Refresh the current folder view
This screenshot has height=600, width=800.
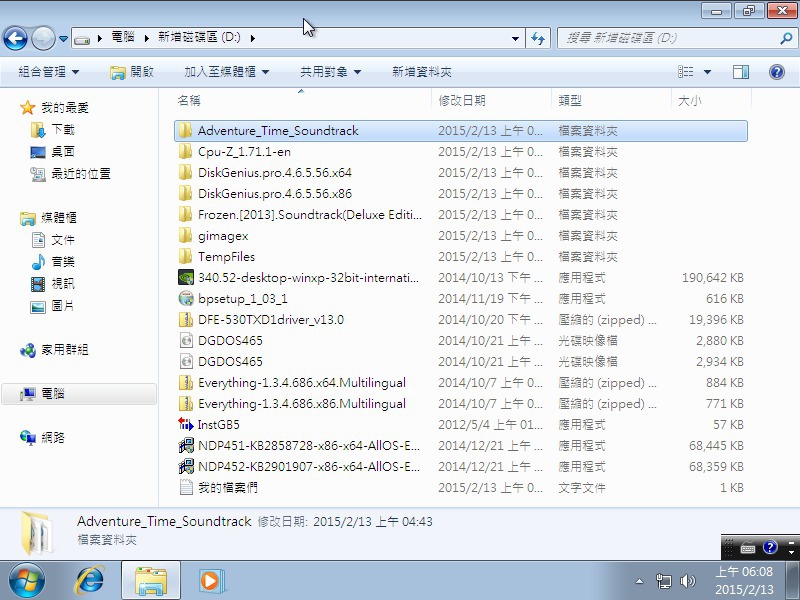pos(538,38)
